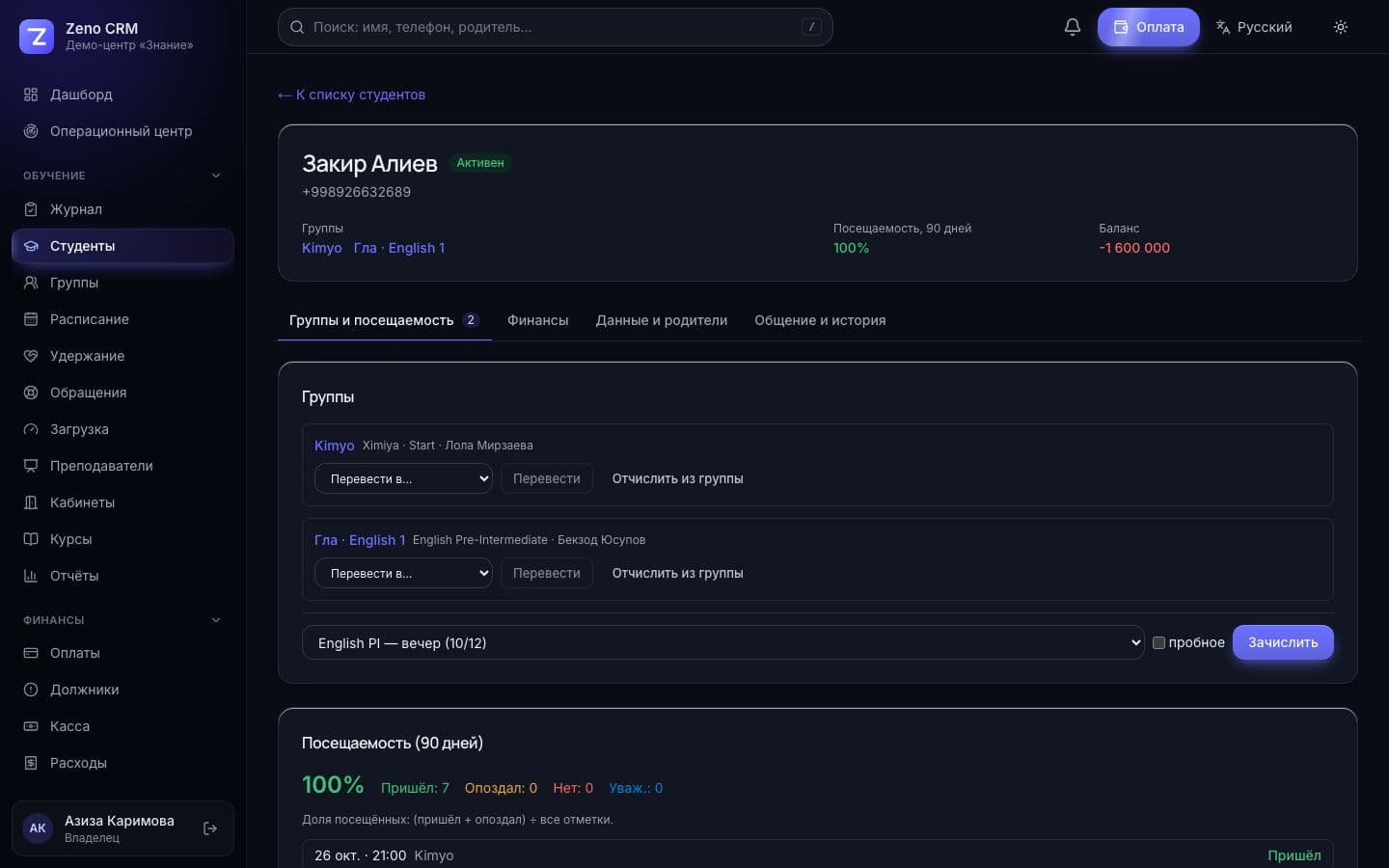The height and width of the screenshot is (868, 1389).
Task: Tick the пробное checkbox
Action: [x=1158, y=642]
